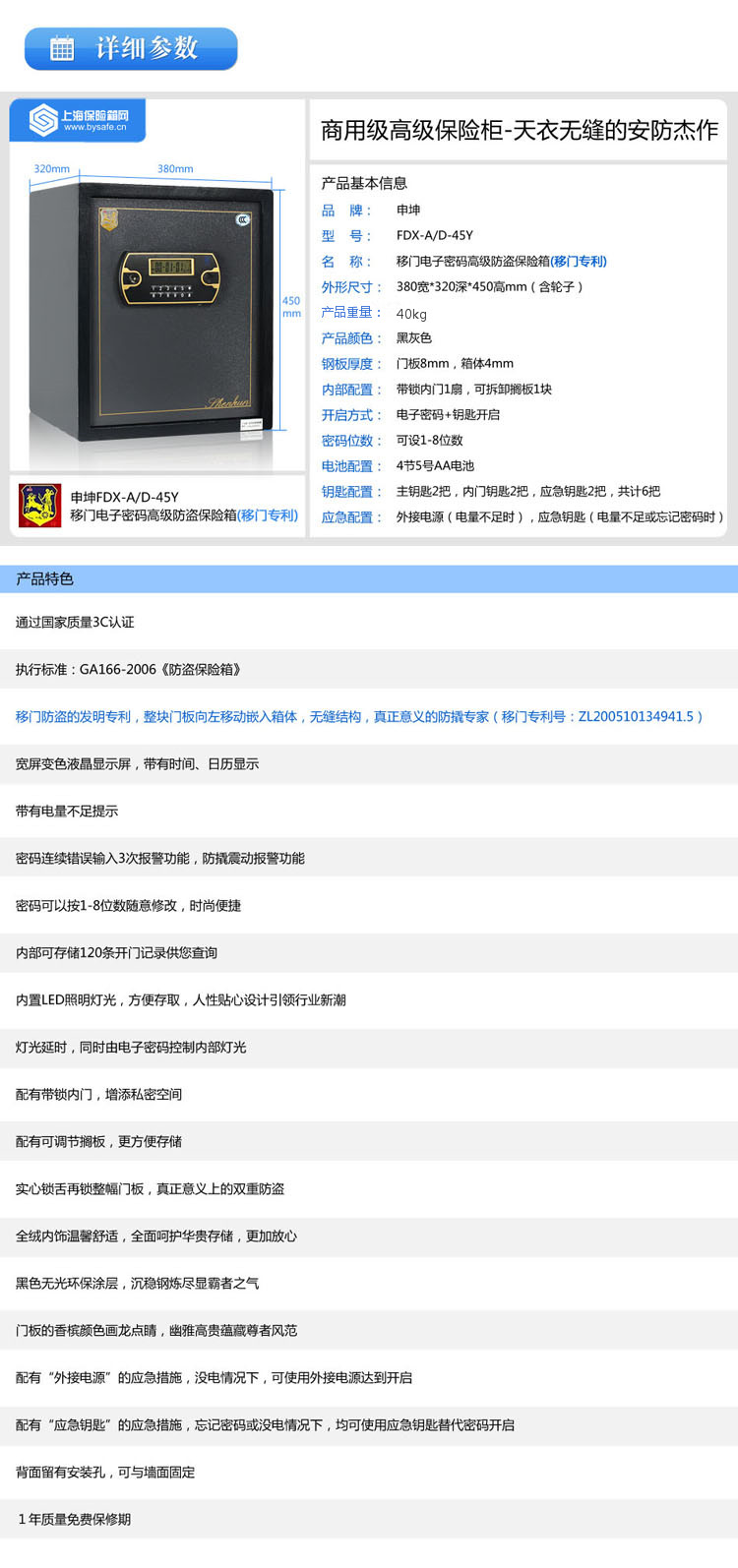Image resolution: width=738 pixels, height=1568 pixels.
Task: Click the brand value 申坤 in the spec list
Action: point(408,210)
